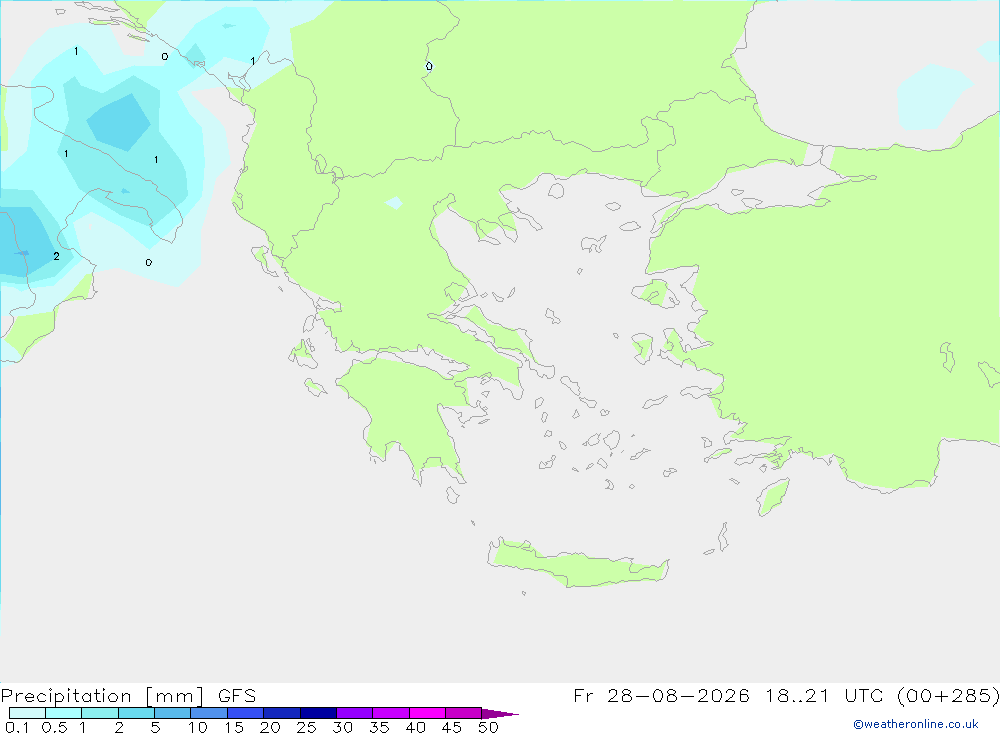Select the 45–50 mm legend color swatch

tap(464, 713)
